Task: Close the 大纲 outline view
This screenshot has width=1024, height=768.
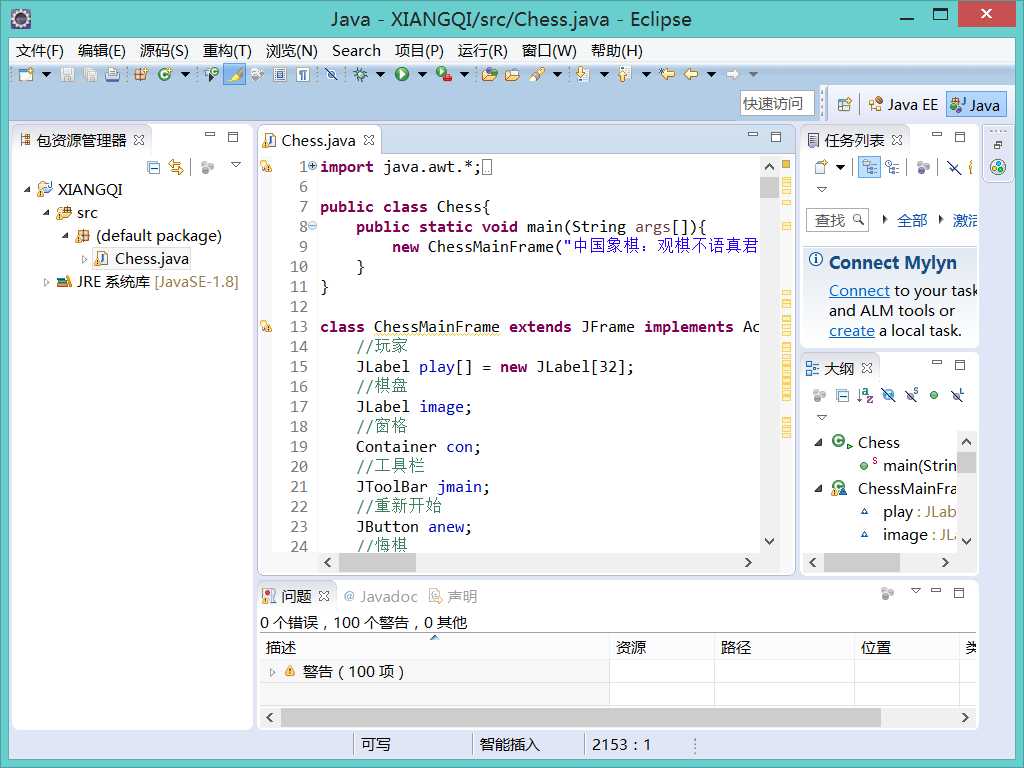Action: tap(867, 368)
